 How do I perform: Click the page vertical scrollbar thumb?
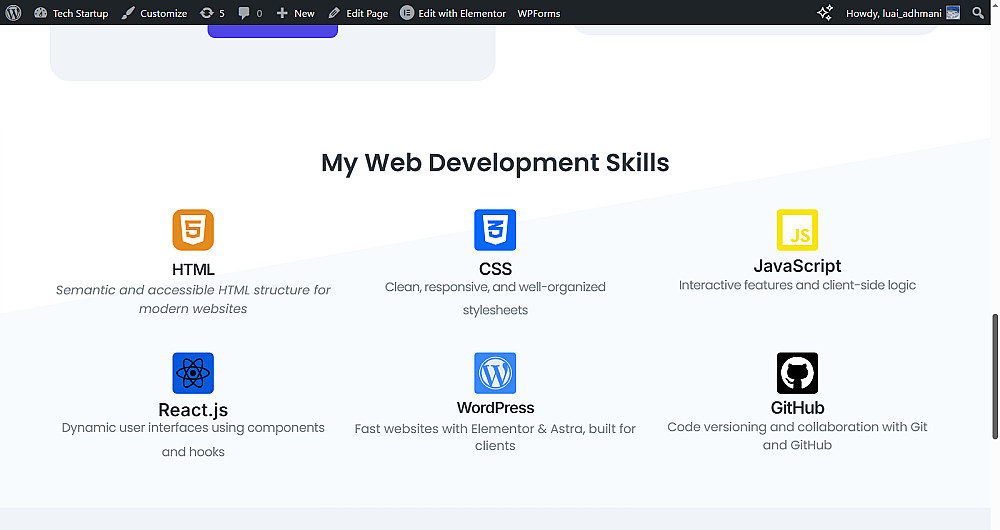coord(995,376)
